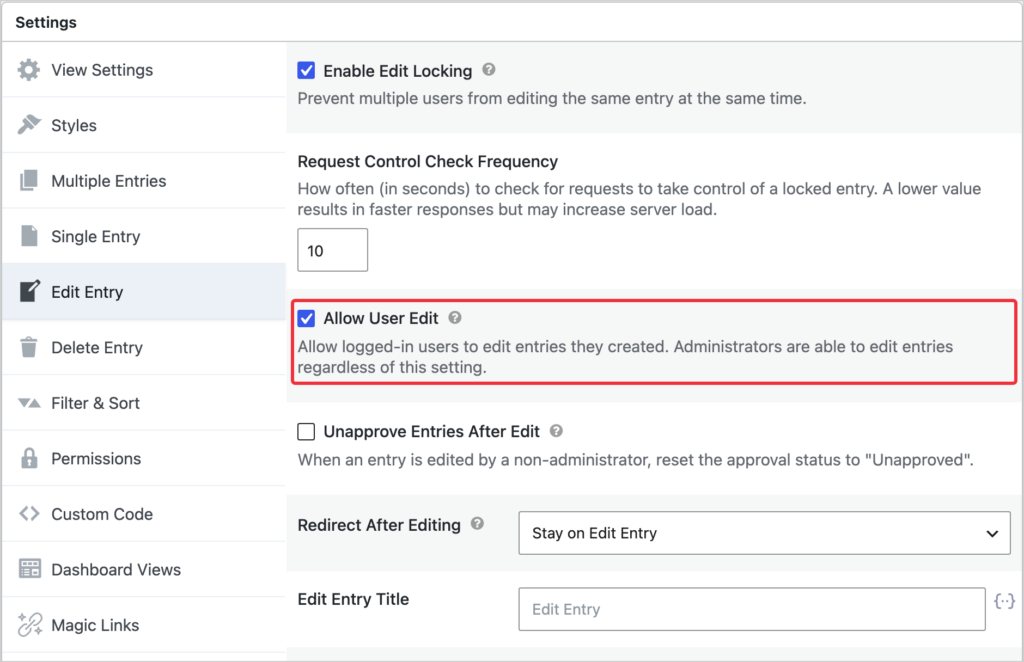The image size is (1024, 662).
Task: Click the Edit Entry Title label
Action: tap(353, 599)
